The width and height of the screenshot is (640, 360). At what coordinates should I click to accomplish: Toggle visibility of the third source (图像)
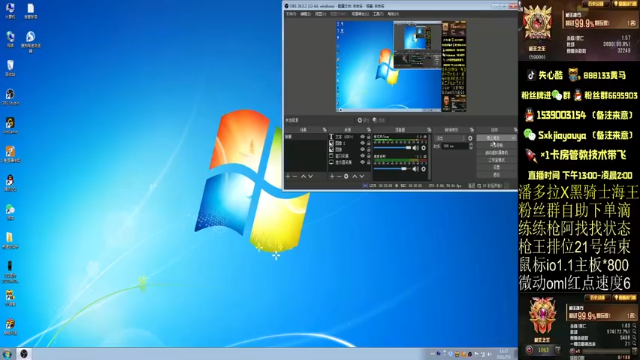click(x=362, y=149)
